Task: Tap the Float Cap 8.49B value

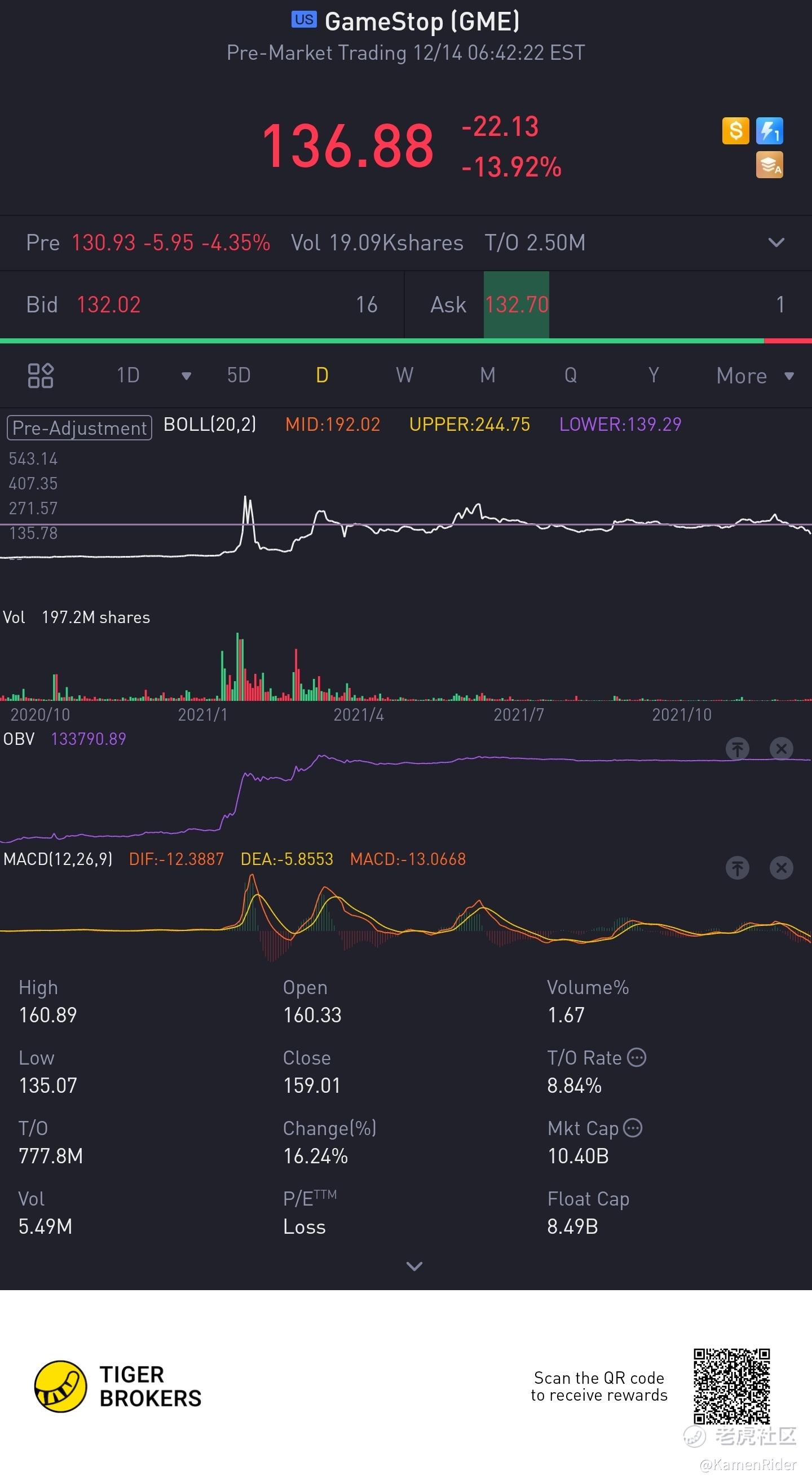Action: (572, 1226)
